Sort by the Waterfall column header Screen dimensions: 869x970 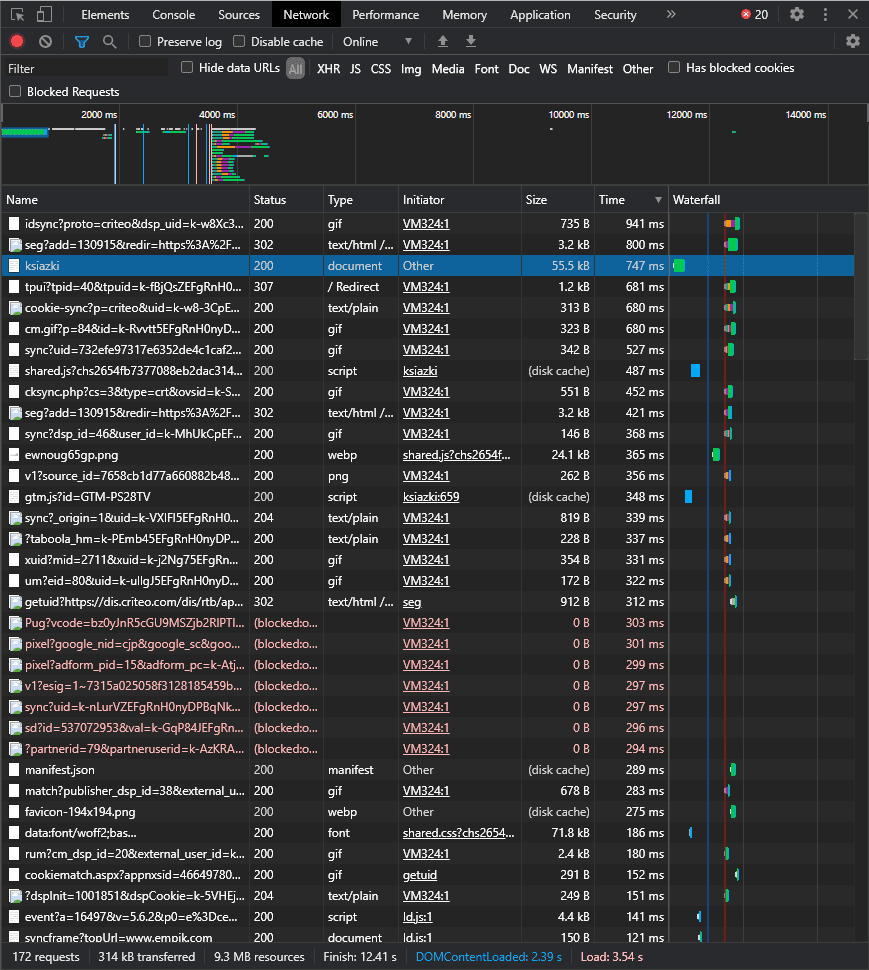click(768, 200)
